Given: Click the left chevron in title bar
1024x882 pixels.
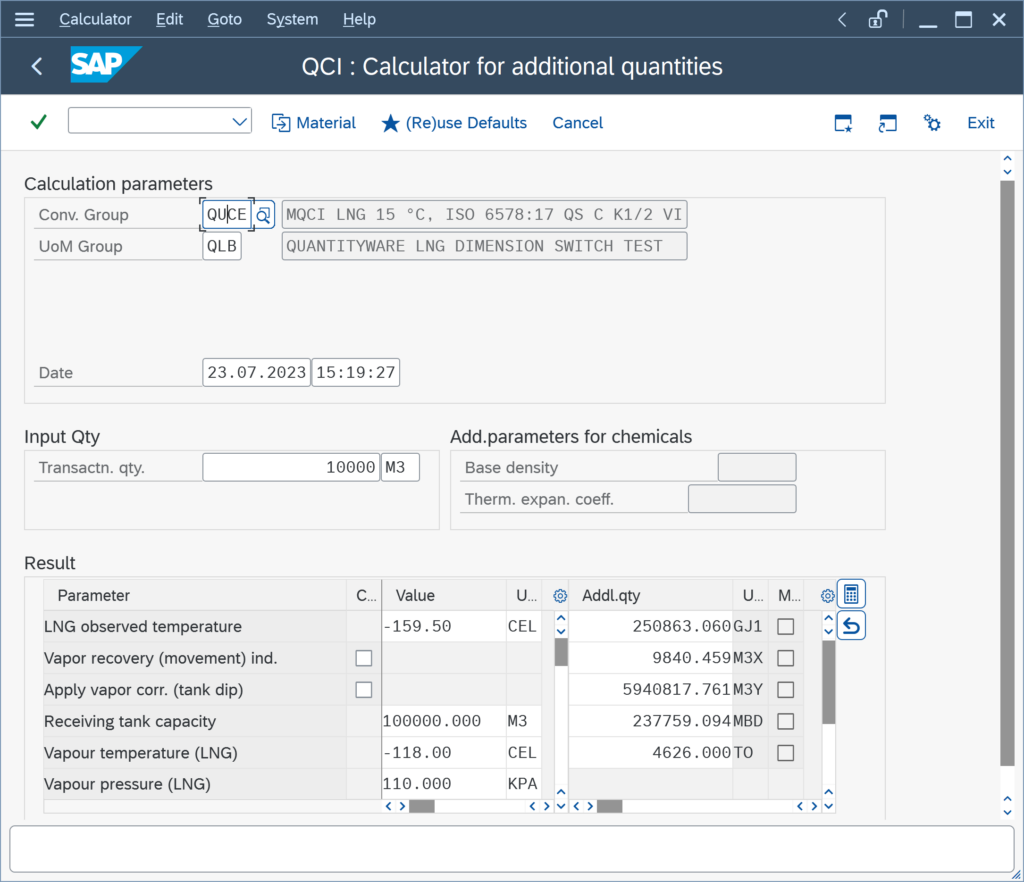Looking at the screenshot, I should (842, 20).
